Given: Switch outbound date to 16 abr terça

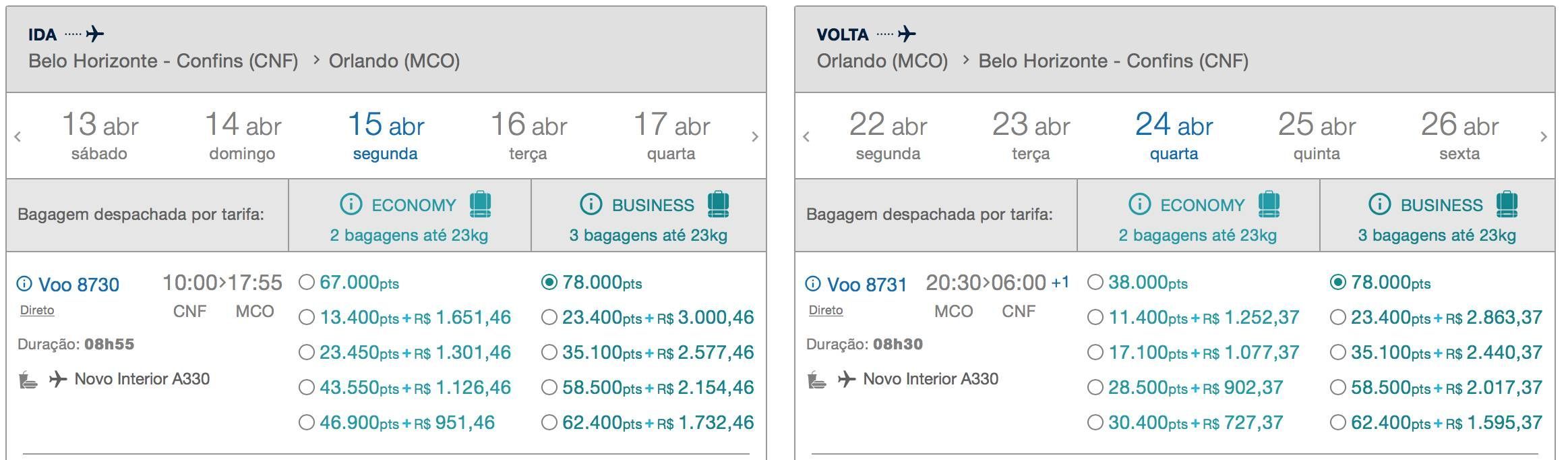Looking at the screenshot, I should click(529, 136).
